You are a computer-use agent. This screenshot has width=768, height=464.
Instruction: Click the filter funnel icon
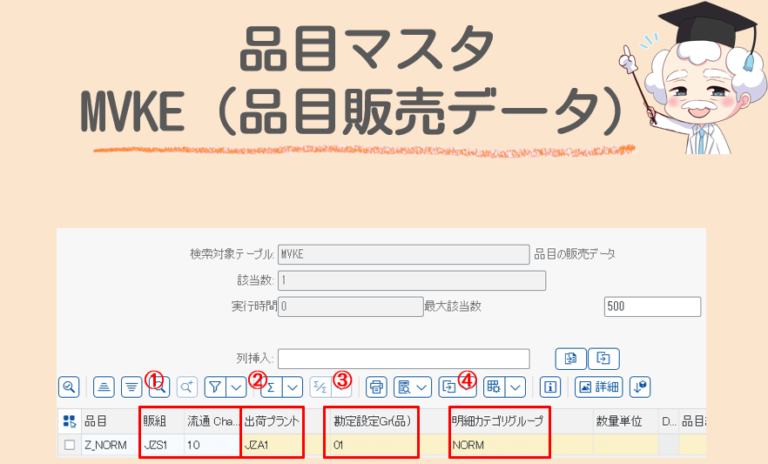[215, 386]
